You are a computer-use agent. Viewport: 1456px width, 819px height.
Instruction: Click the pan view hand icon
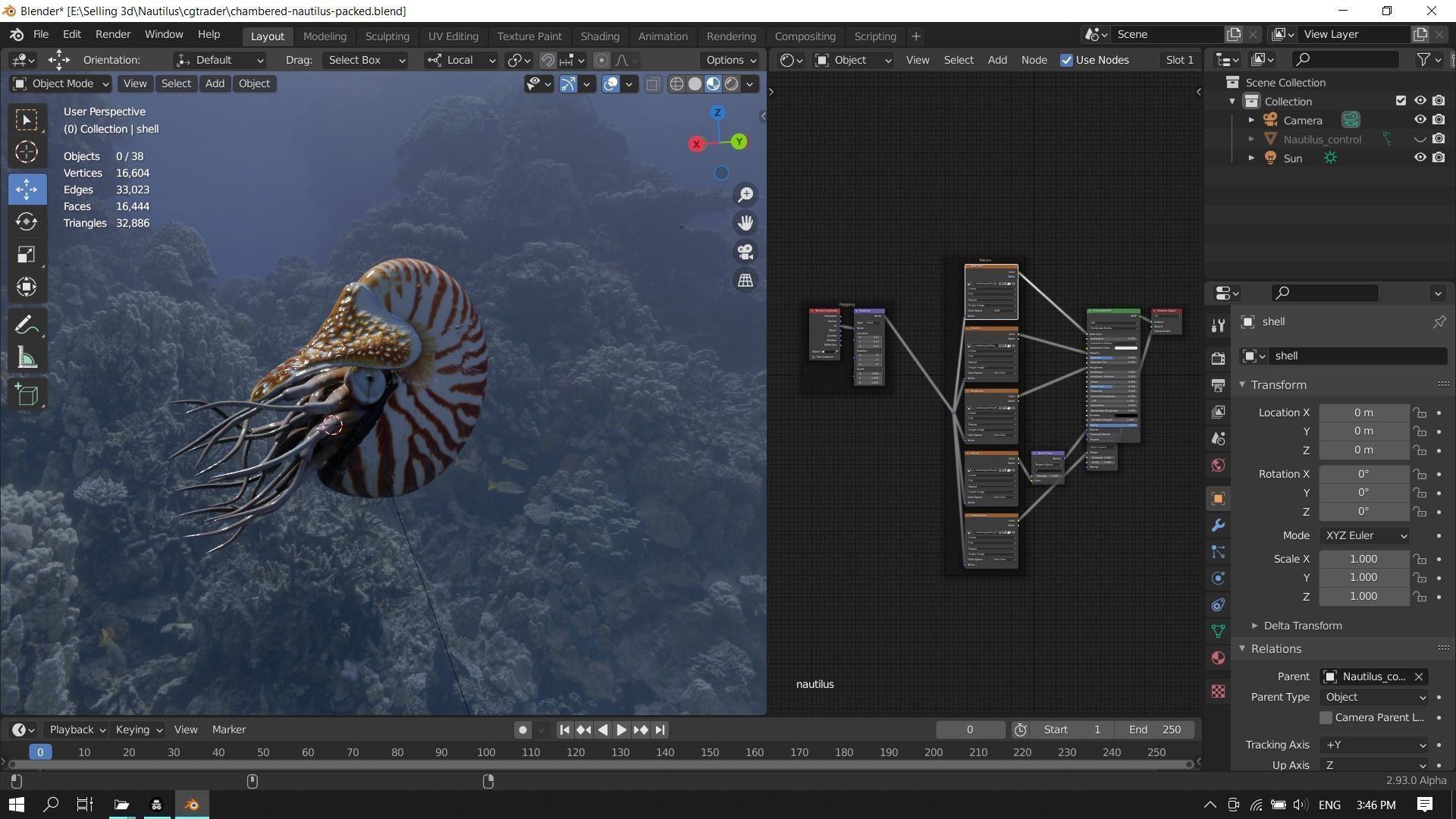[745, 223]
